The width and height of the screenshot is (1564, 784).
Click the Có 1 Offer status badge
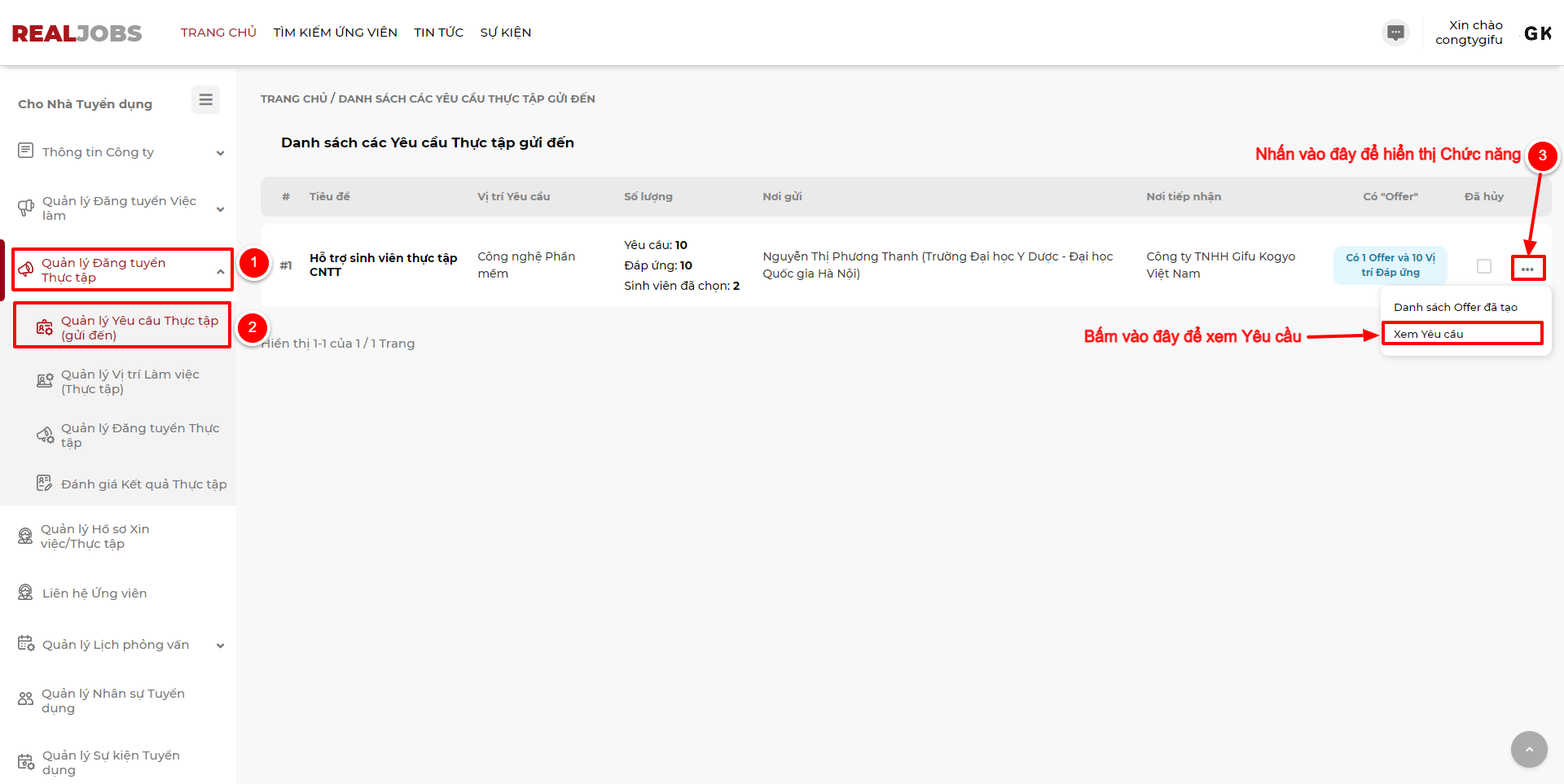point(1390,265)
